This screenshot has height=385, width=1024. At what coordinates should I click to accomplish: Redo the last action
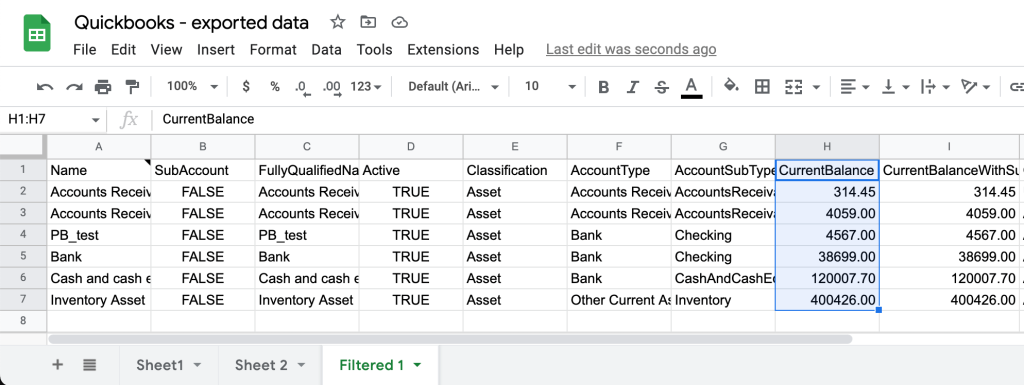coord(74,87)
